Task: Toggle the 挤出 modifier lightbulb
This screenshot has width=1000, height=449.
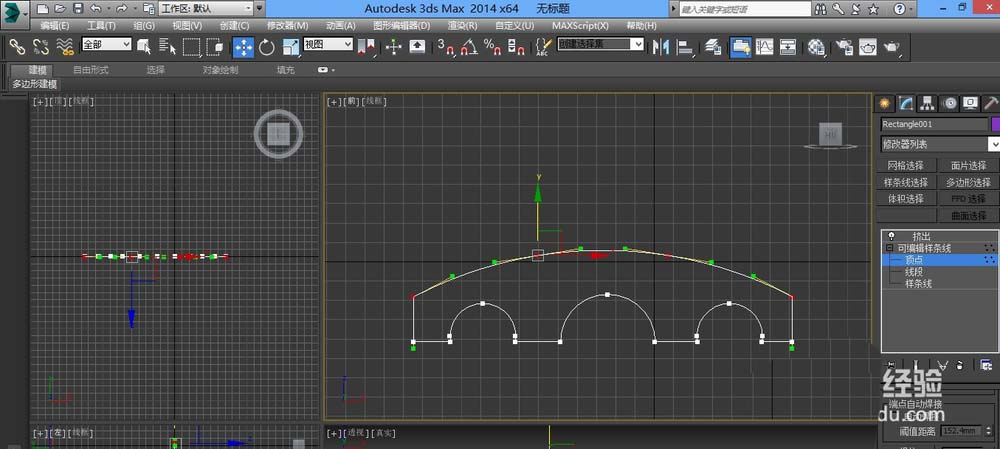Action: [x=891, y=236]
